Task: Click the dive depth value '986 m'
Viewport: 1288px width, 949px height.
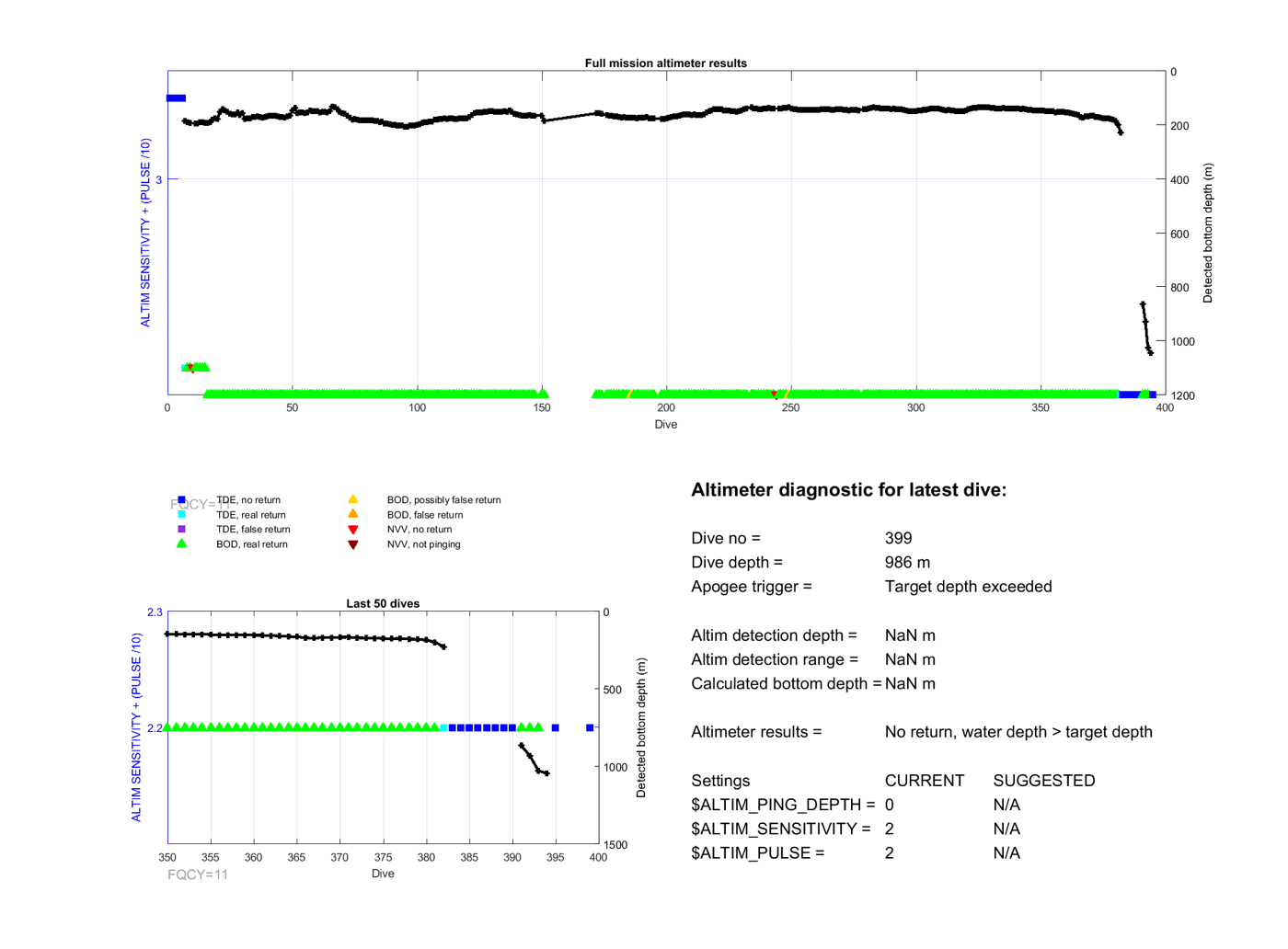Action: (x=907, y=563)
